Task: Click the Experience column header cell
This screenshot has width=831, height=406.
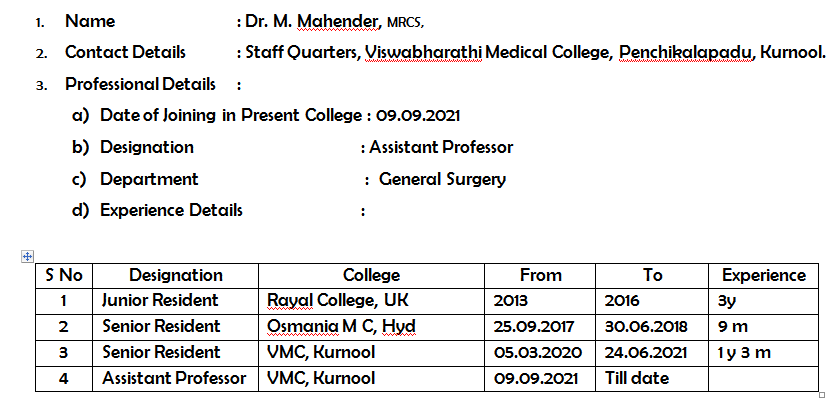Action: click(x=764, y=276)
